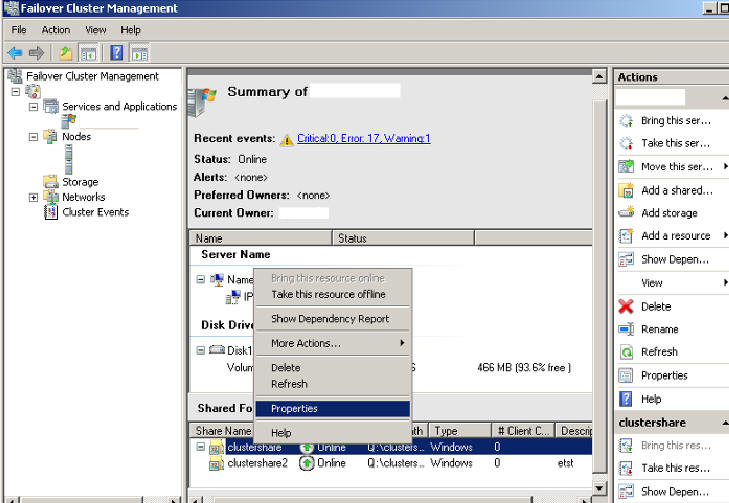Click the Up one level toolbar icon
The height and width of the screenshot is (503, 729).
[x=66, y=53]
